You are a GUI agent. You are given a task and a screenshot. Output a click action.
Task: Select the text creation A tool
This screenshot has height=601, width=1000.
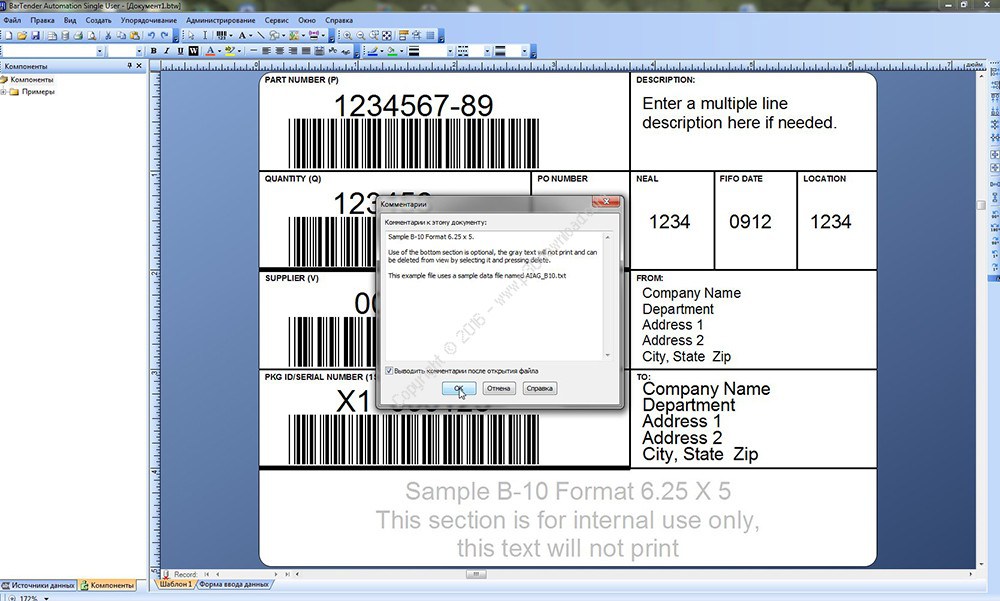coord(242,36)
